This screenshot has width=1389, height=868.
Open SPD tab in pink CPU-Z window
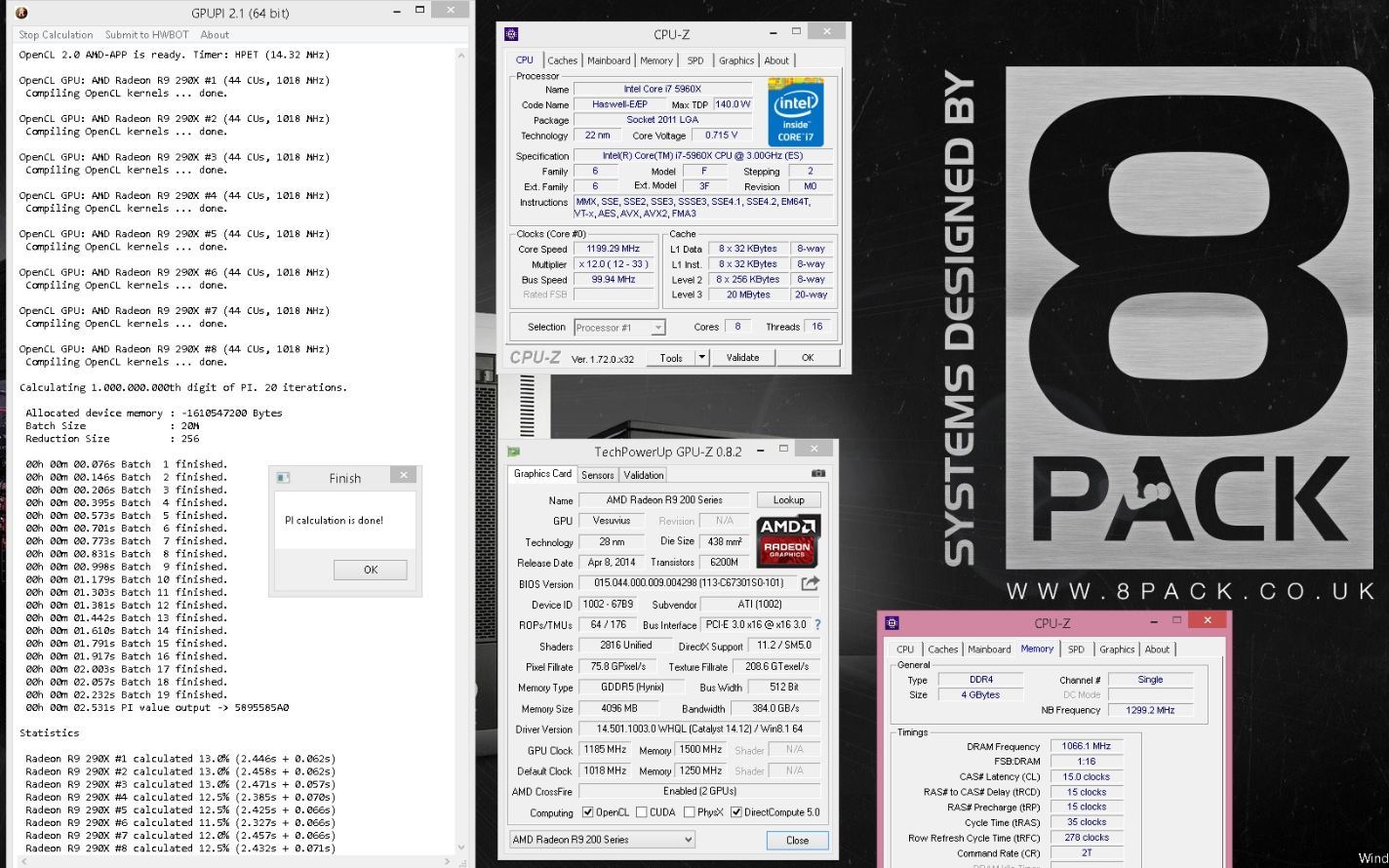coord(1076,650)
